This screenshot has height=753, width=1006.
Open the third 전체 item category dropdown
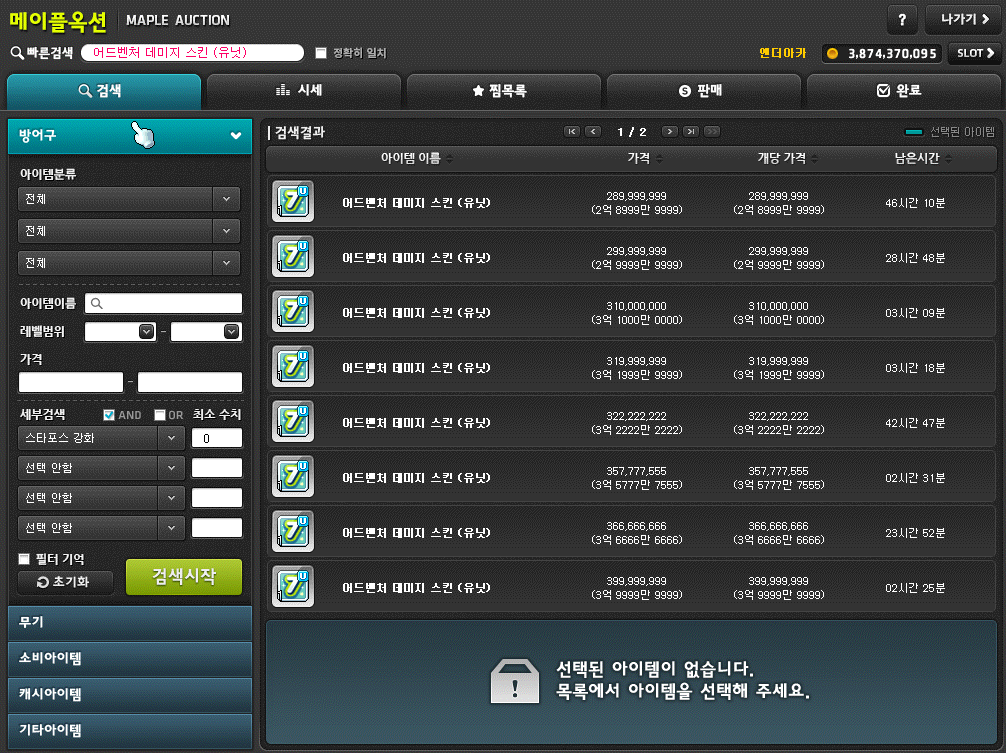[x=129, y=263]
